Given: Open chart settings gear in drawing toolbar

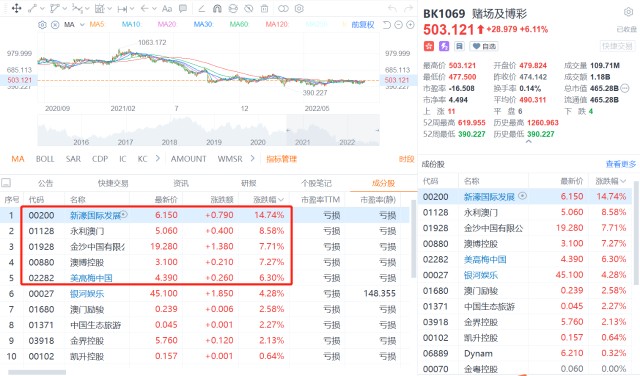Looking at the screenshot, I should (299, 9).
